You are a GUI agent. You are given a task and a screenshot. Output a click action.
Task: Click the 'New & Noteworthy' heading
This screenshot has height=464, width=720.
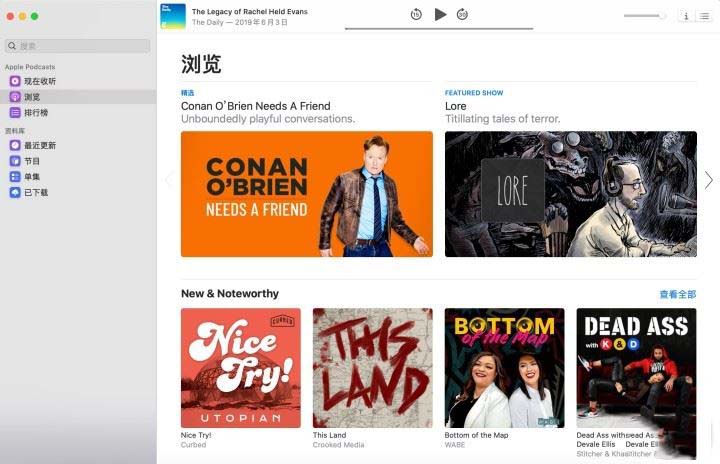click(230, 294)
